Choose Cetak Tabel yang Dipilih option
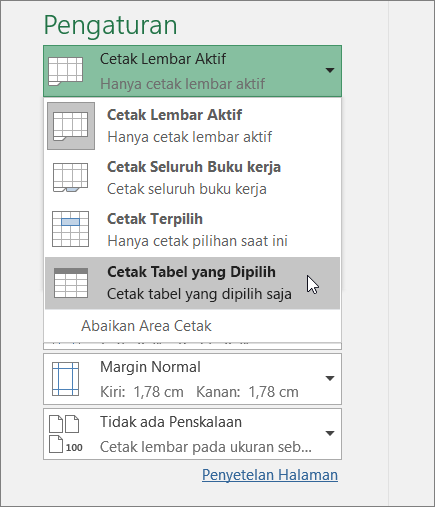Image resolution: width=435 pixels, height=507 pixels. (192, 283)
